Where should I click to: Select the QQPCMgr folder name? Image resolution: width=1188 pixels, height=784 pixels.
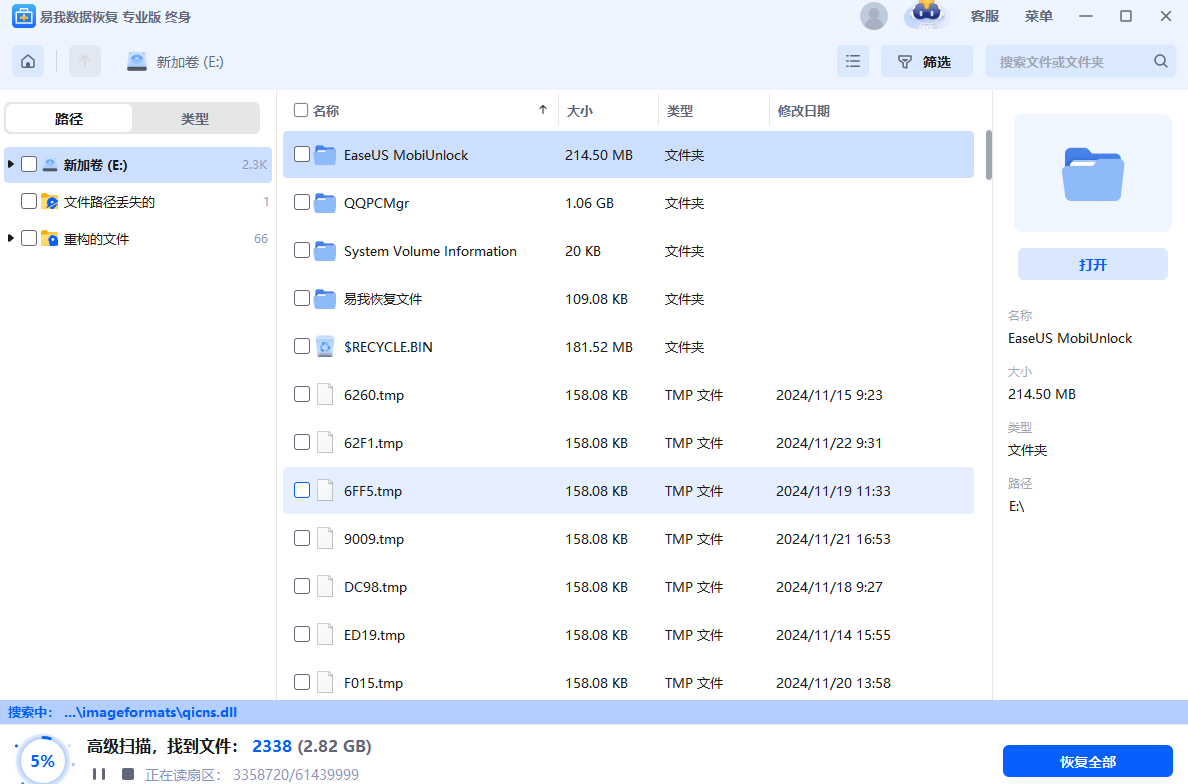click(x=377, y=203)
